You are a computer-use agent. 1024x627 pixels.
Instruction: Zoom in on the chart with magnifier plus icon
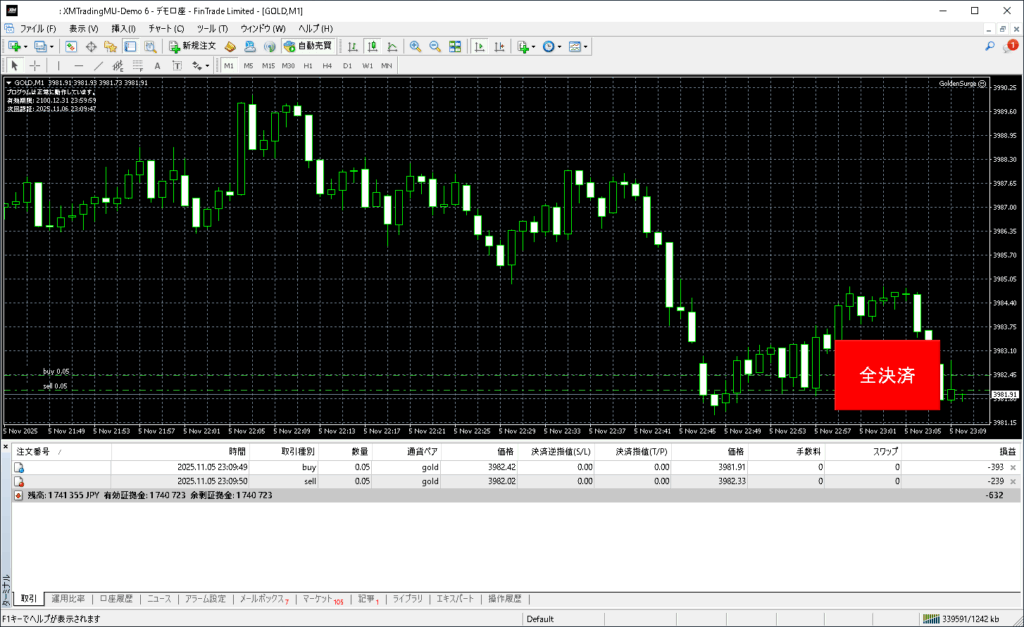coord(415,46)
